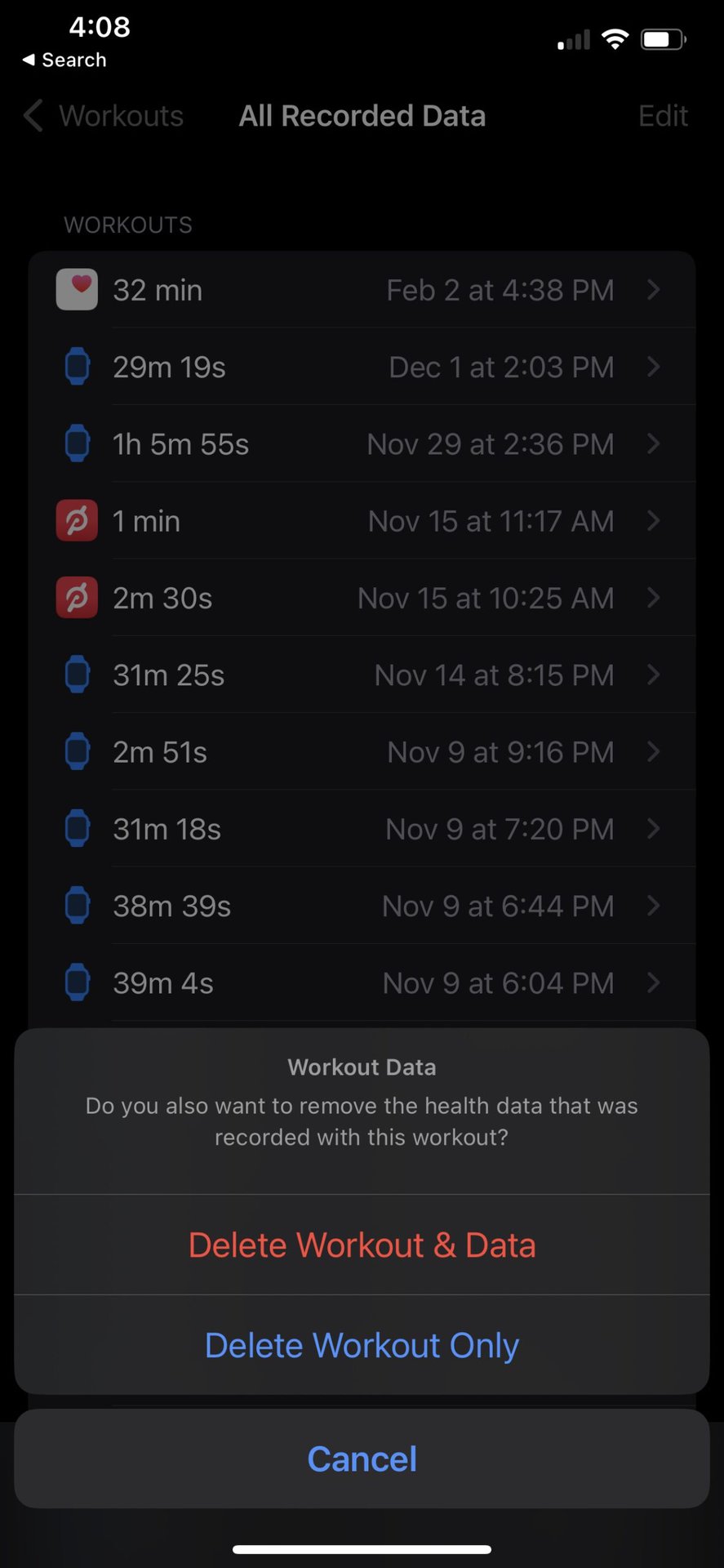The width and height of the screenshot is (724, 1568).
Task: Open chevron for Nov 9 at 7:20 PM
Action: [653, 829]
